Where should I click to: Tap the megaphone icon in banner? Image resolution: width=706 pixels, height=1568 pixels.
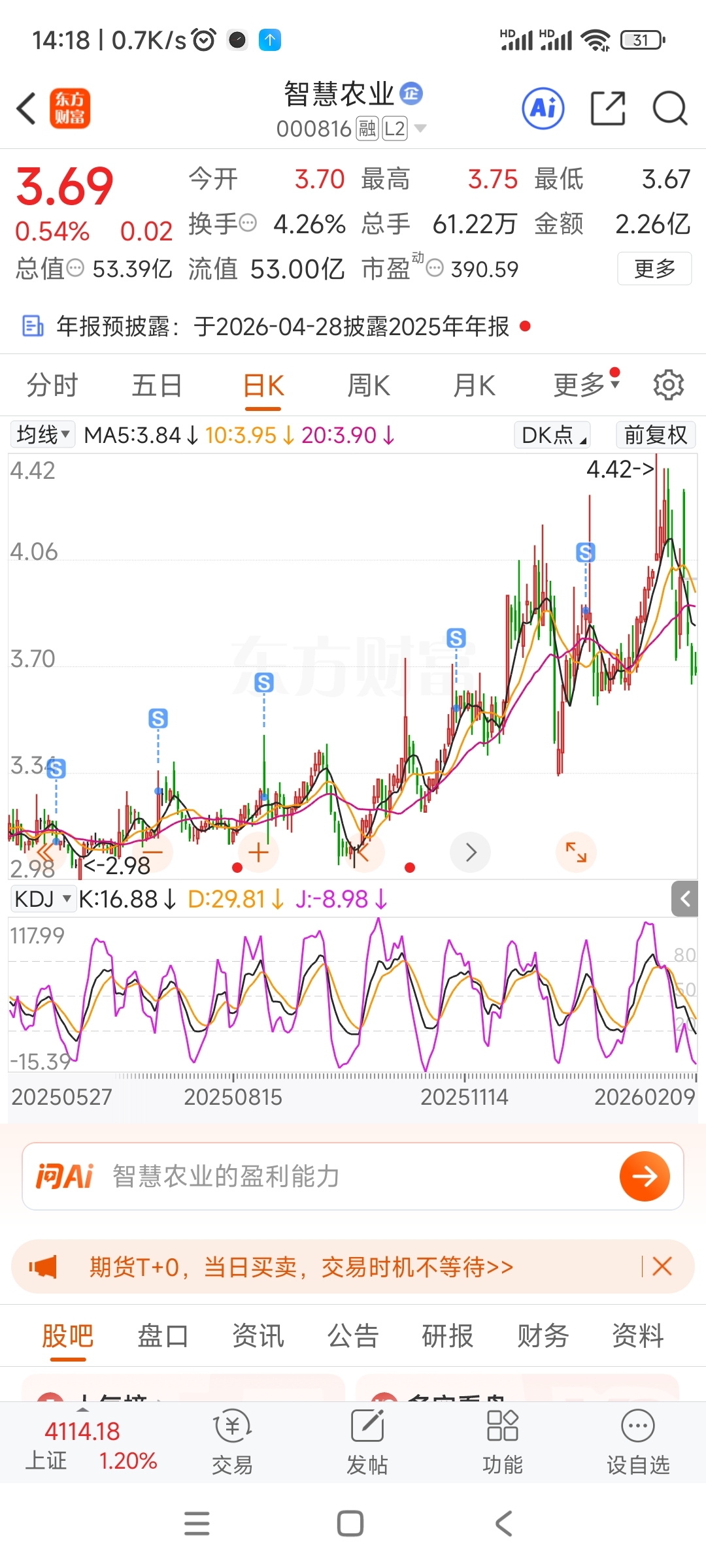(x=43, y=1267)
